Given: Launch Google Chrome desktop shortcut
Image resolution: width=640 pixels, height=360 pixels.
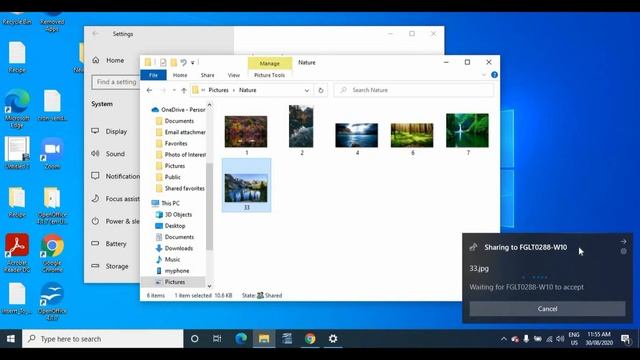Looking at the screenshot, I should 52,252.
